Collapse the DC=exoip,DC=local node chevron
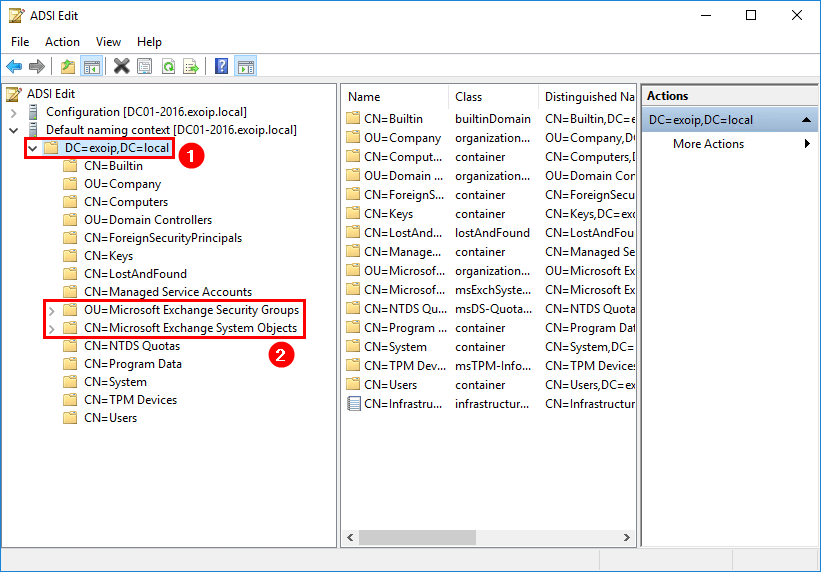The width and height of the screenshot is (821, 572). [x=32, y=148]
